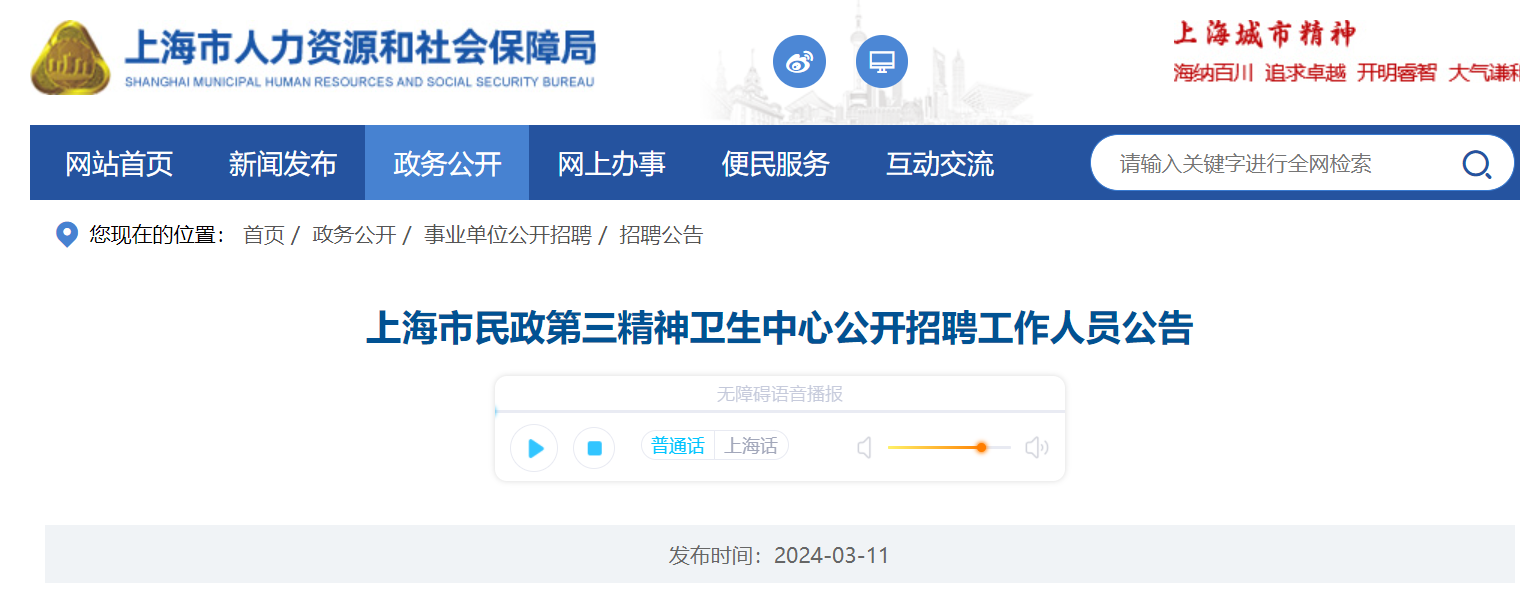Viewport: 1520px width, 611px height.
Task: Click the blue location pin icon
Action: (x=66, y=236)
